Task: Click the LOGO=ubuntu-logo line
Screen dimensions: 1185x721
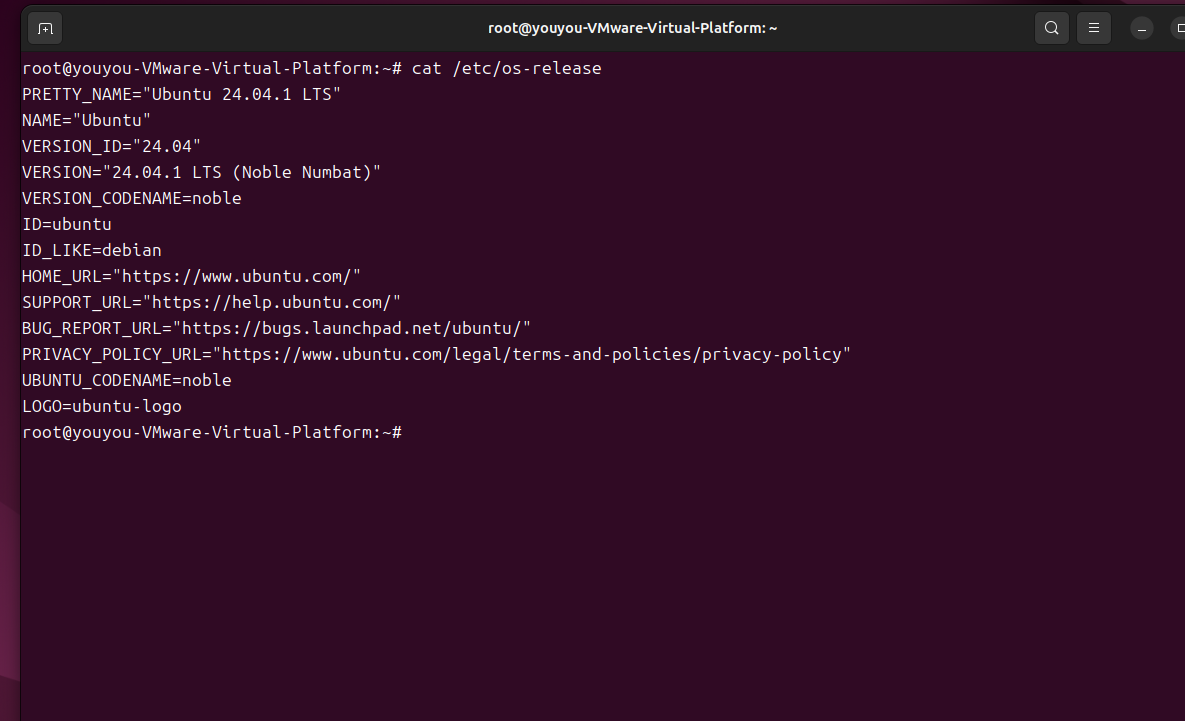Action: 101,406
